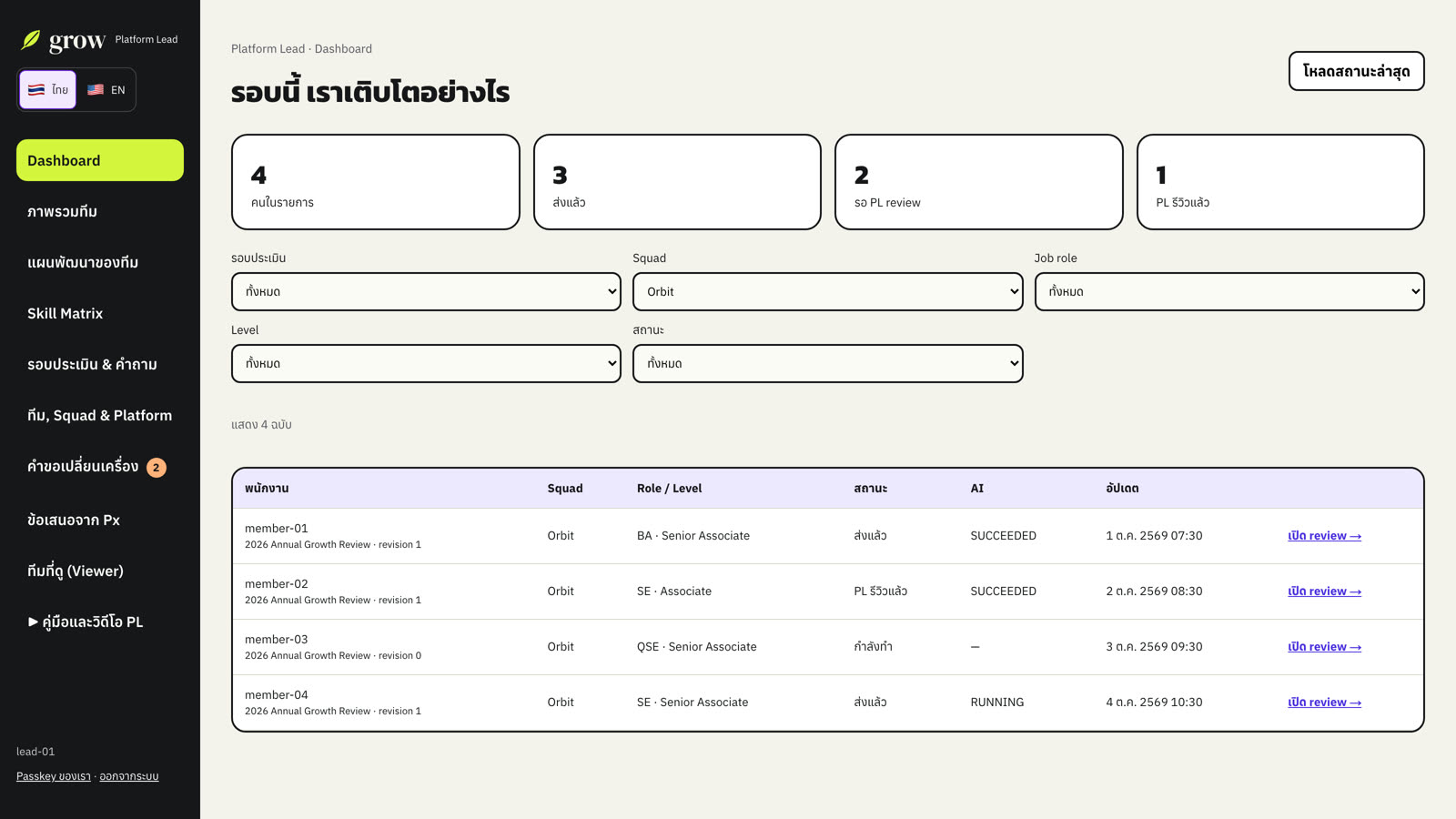Screen dimensions: 1456x819
Task: Click the รอ PL review summary card
Action: 979,182
